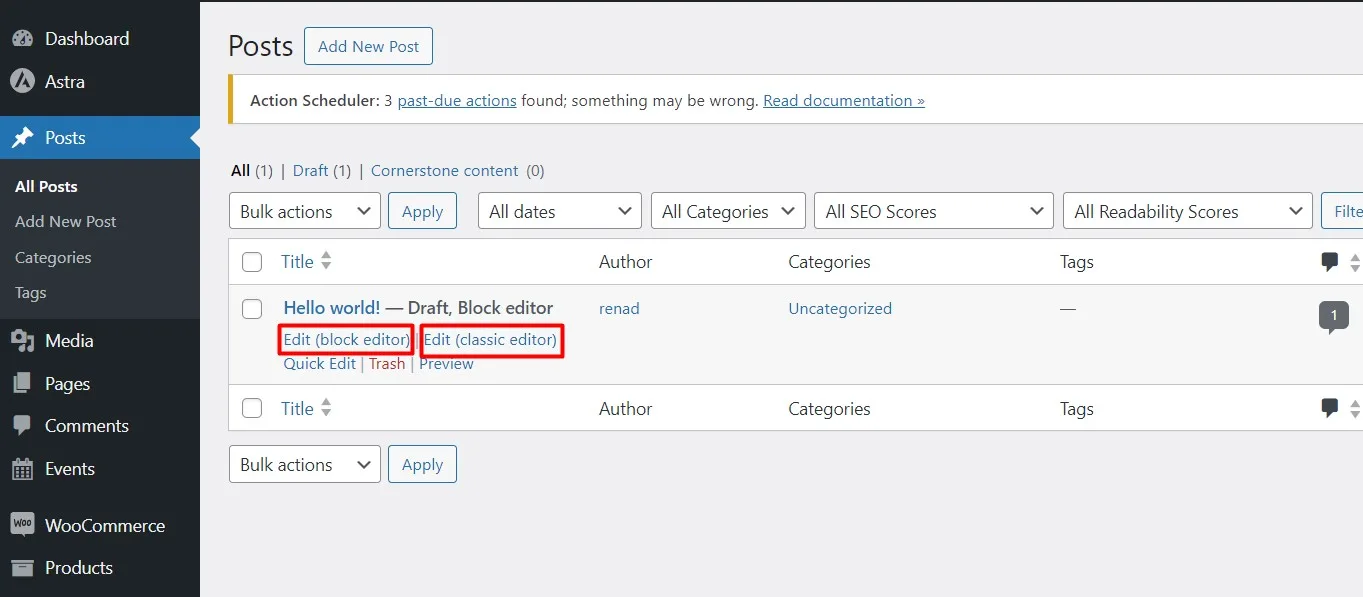Click the Posts pushpin icon
The image size is (1363, 597).
(x=22, y=138)
